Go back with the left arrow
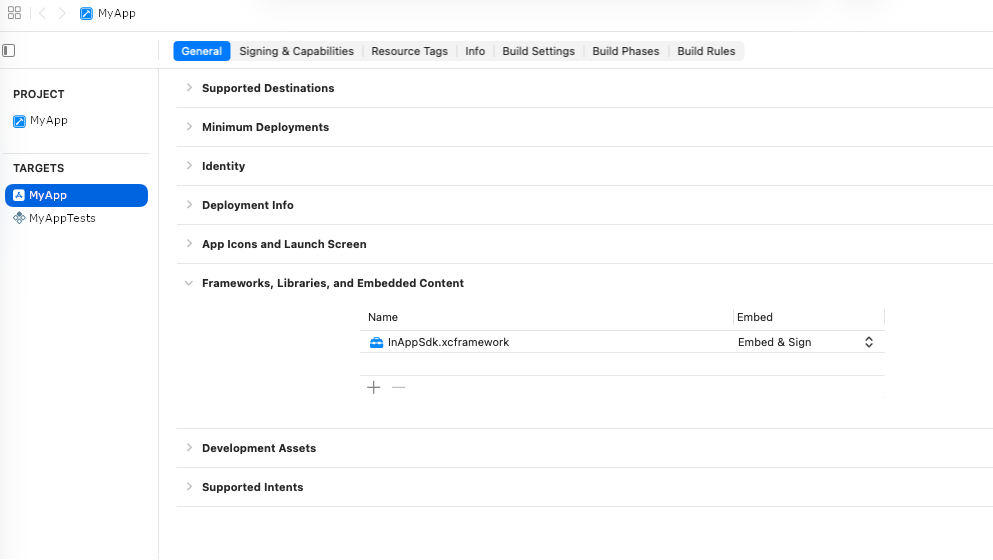Screen dimensions: 993x560 pos(42,14)
